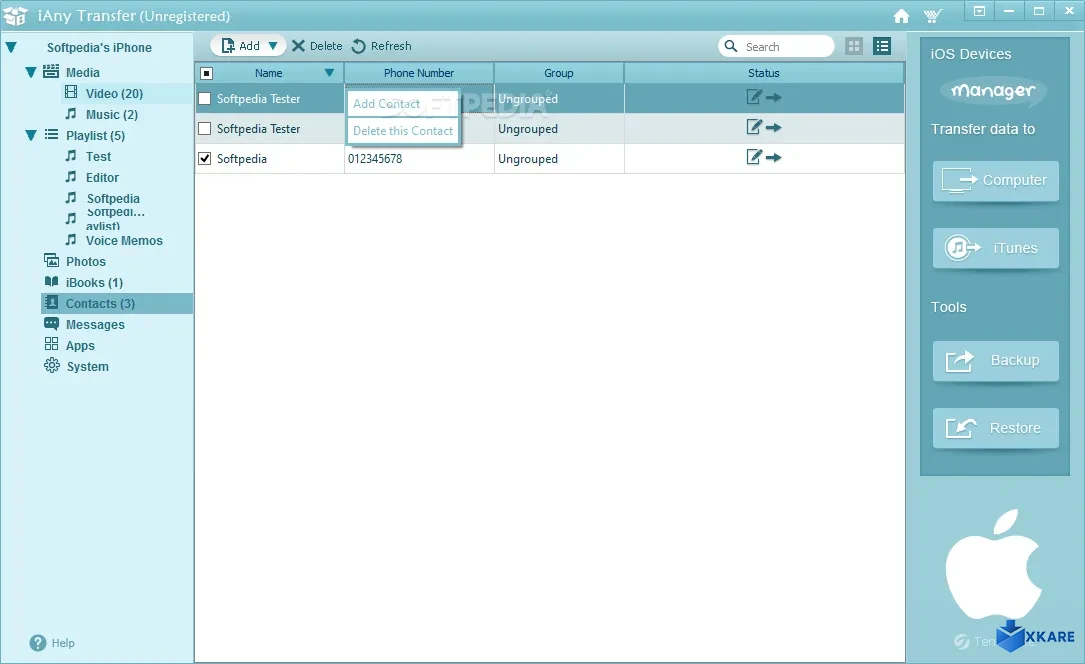The width and height of the screenshot is (1085, 664).
Task: Select Playlist (5) in sidebar
Action: (x=95, y=136)
